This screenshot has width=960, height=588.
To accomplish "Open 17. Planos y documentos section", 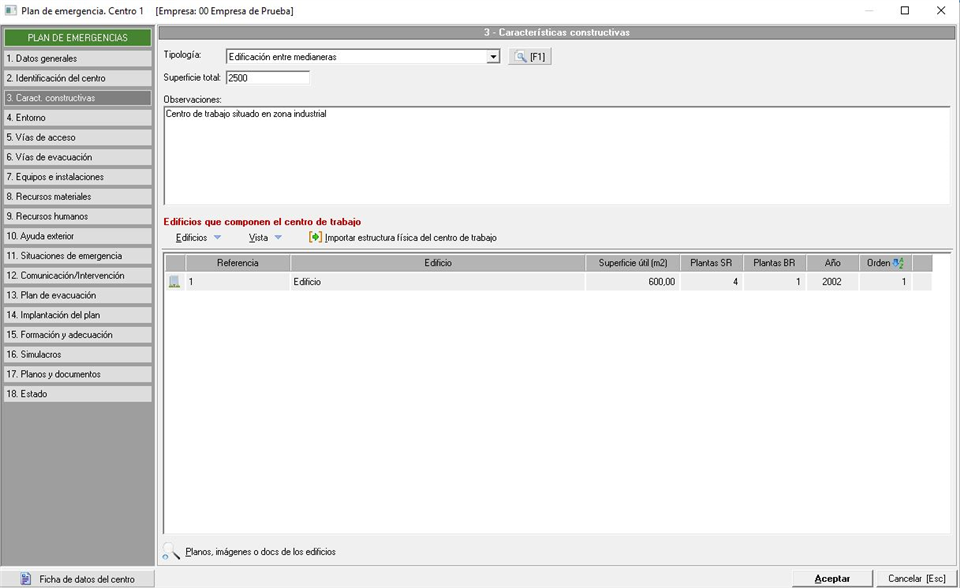I will tap(78, 374).
